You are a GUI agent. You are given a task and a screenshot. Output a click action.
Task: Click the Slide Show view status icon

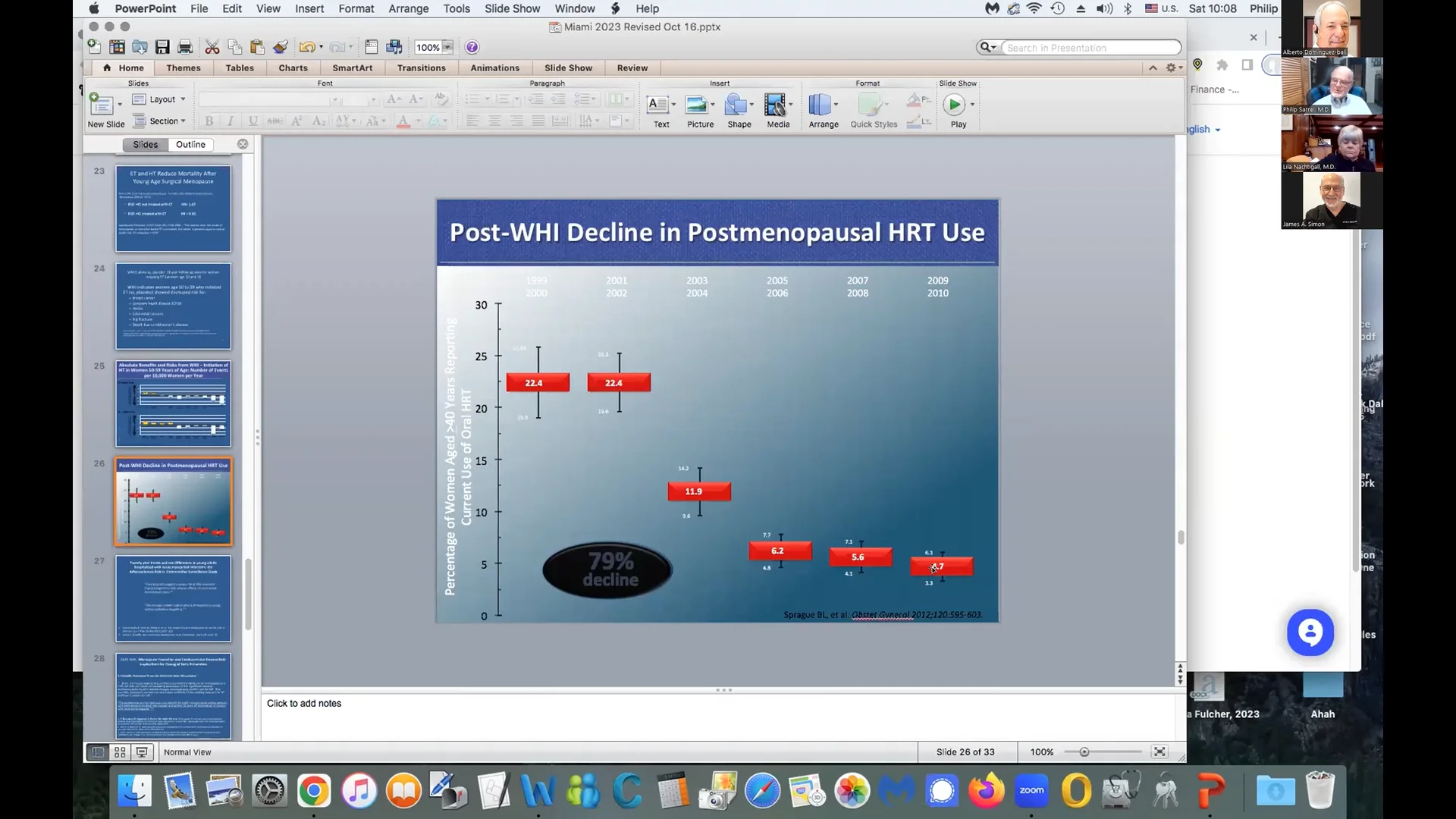142,752
